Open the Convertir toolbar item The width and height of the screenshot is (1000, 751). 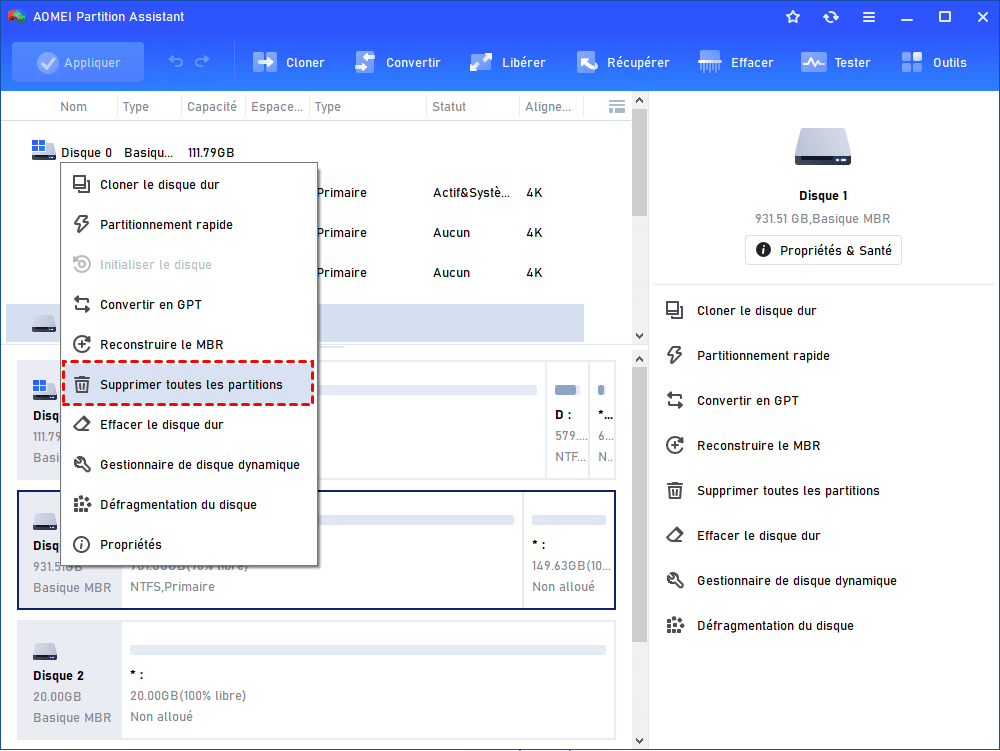pyautogui.click(x=397, y=62)
